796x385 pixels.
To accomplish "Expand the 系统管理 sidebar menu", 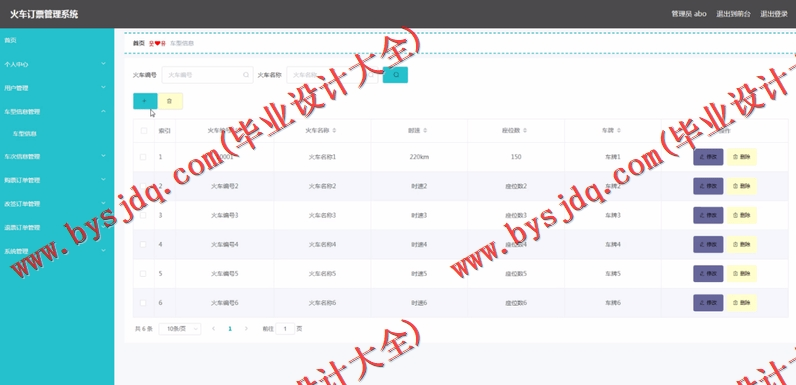I will [57, 251].
